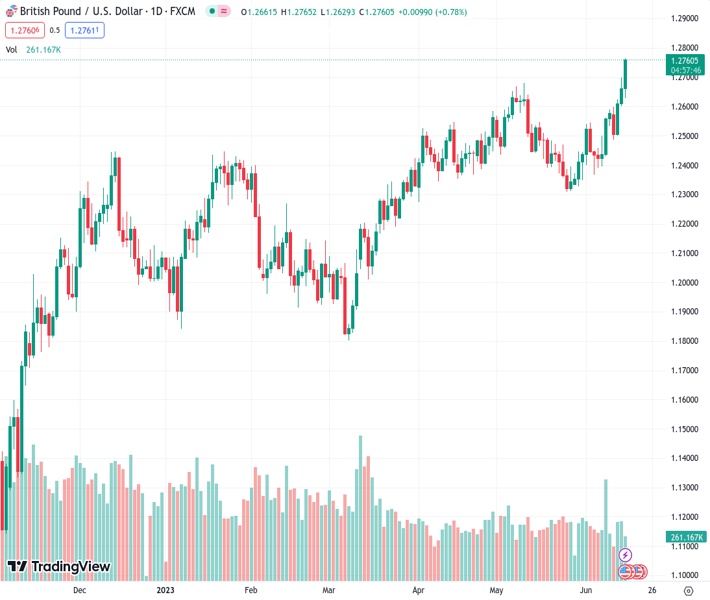The width and height of the screenshot is (710, 600).
Task: Click the volume label 261.167K on axis
Action: pyautogui.click(x=684, y=538)
